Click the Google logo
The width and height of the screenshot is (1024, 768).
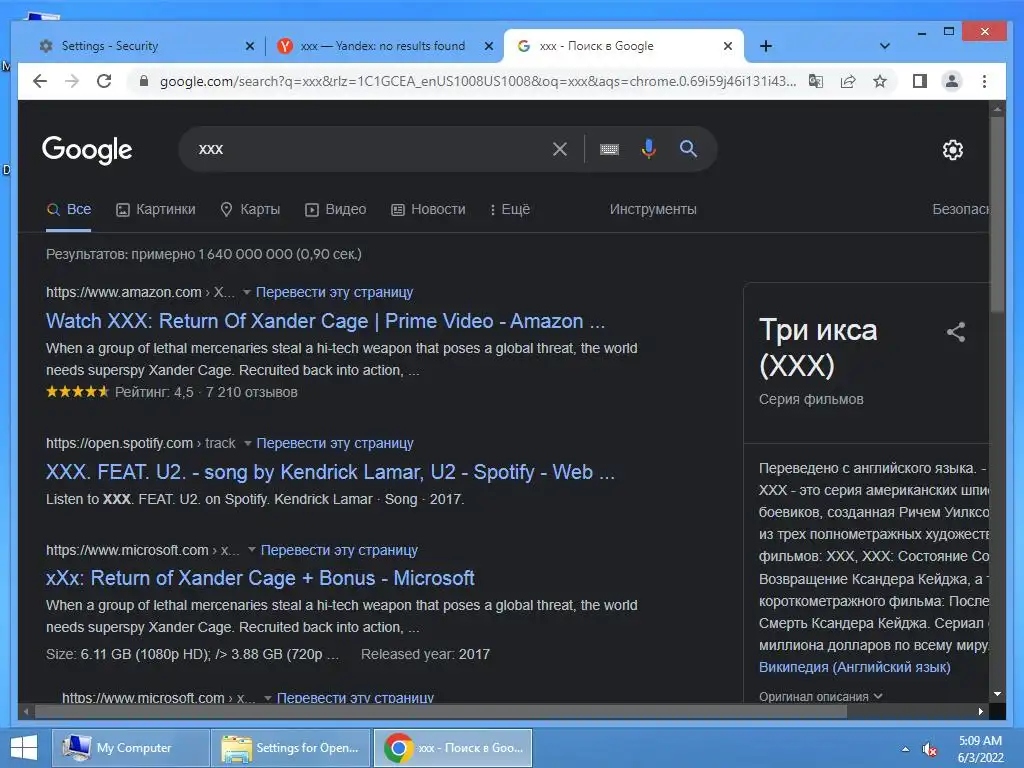pos(87,150)
